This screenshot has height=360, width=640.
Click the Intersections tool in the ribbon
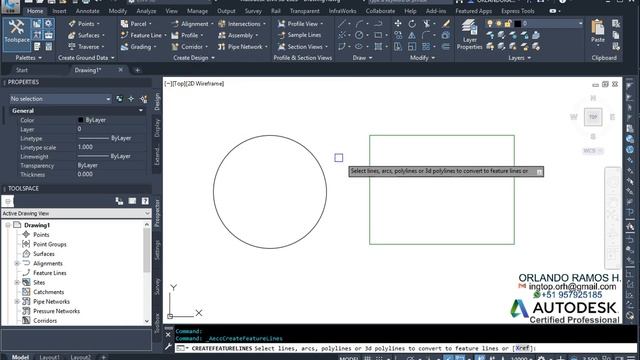point(242,24)
